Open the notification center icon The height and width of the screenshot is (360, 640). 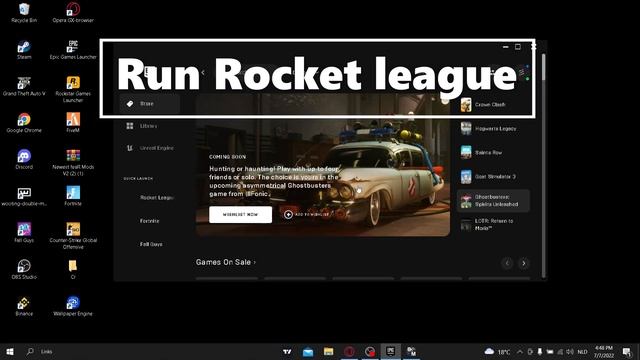point(627,351)
